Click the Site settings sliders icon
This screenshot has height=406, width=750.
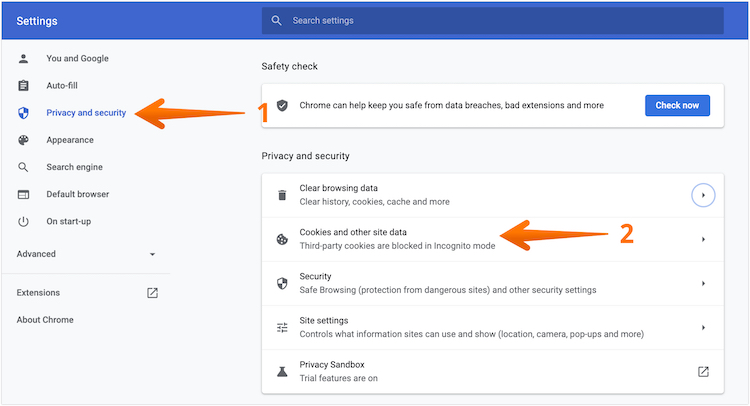[282, 328]
